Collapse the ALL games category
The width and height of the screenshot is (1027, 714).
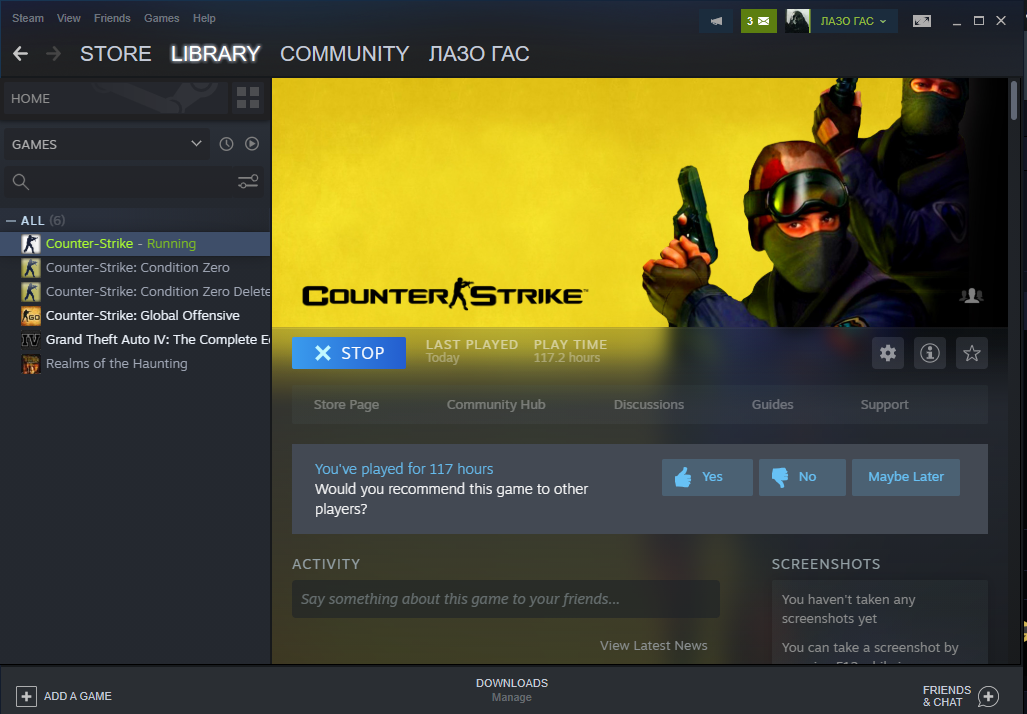[x=11, y=220]
